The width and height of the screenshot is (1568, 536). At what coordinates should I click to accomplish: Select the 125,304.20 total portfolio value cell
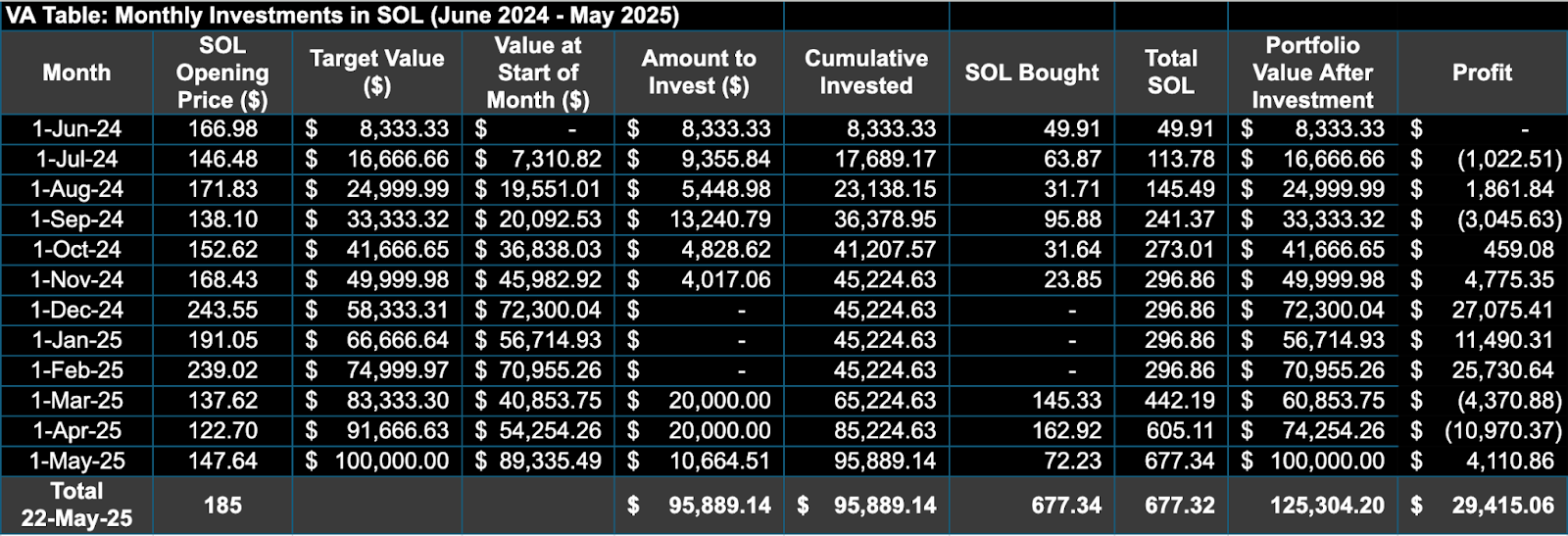coord(1313,505)
